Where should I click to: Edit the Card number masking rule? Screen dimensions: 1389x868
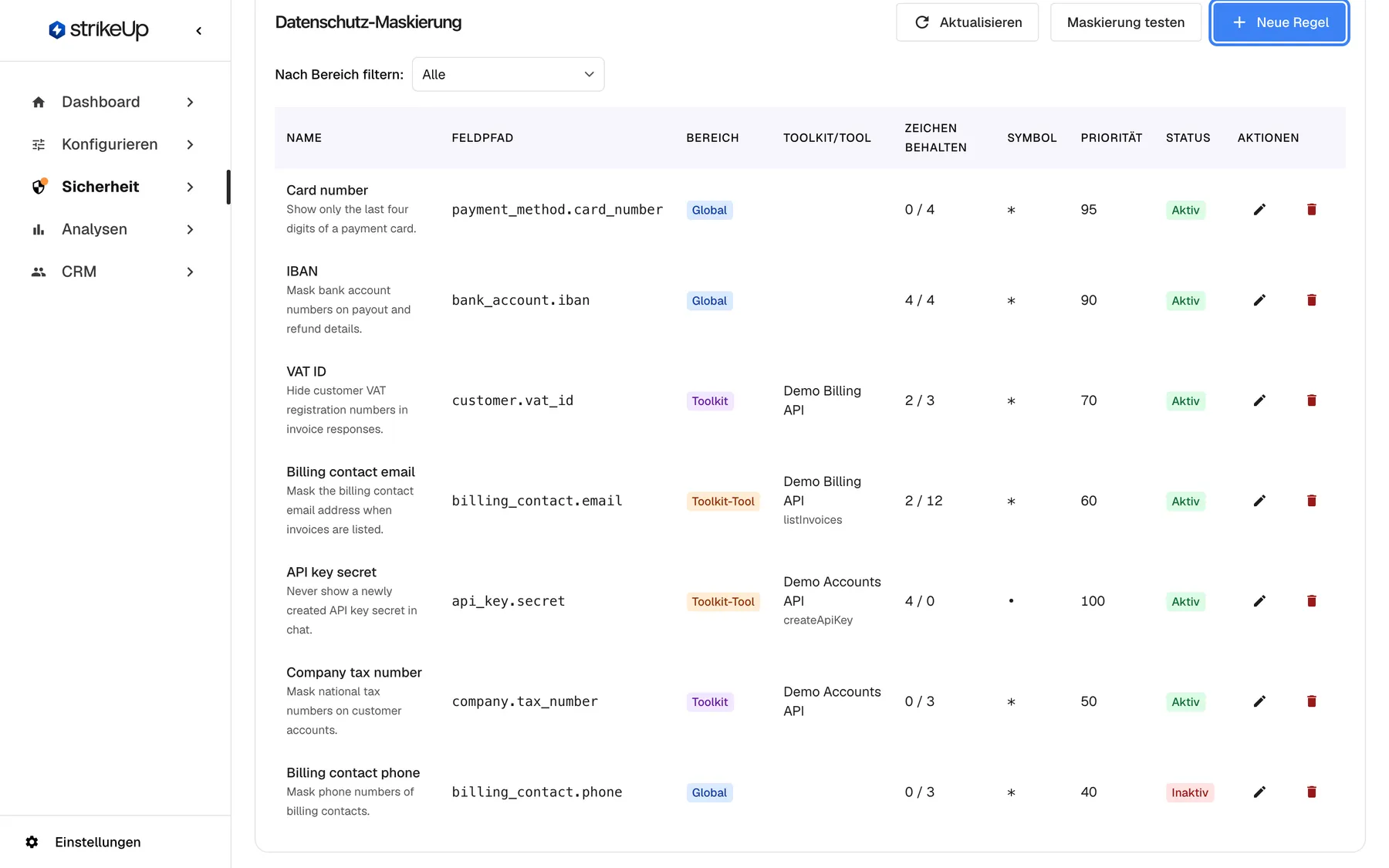click(x=1259, y=210)
